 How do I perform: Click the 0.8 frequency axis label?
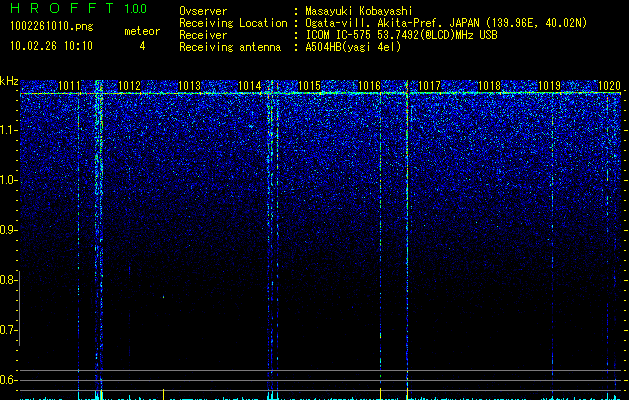point(7,280)
